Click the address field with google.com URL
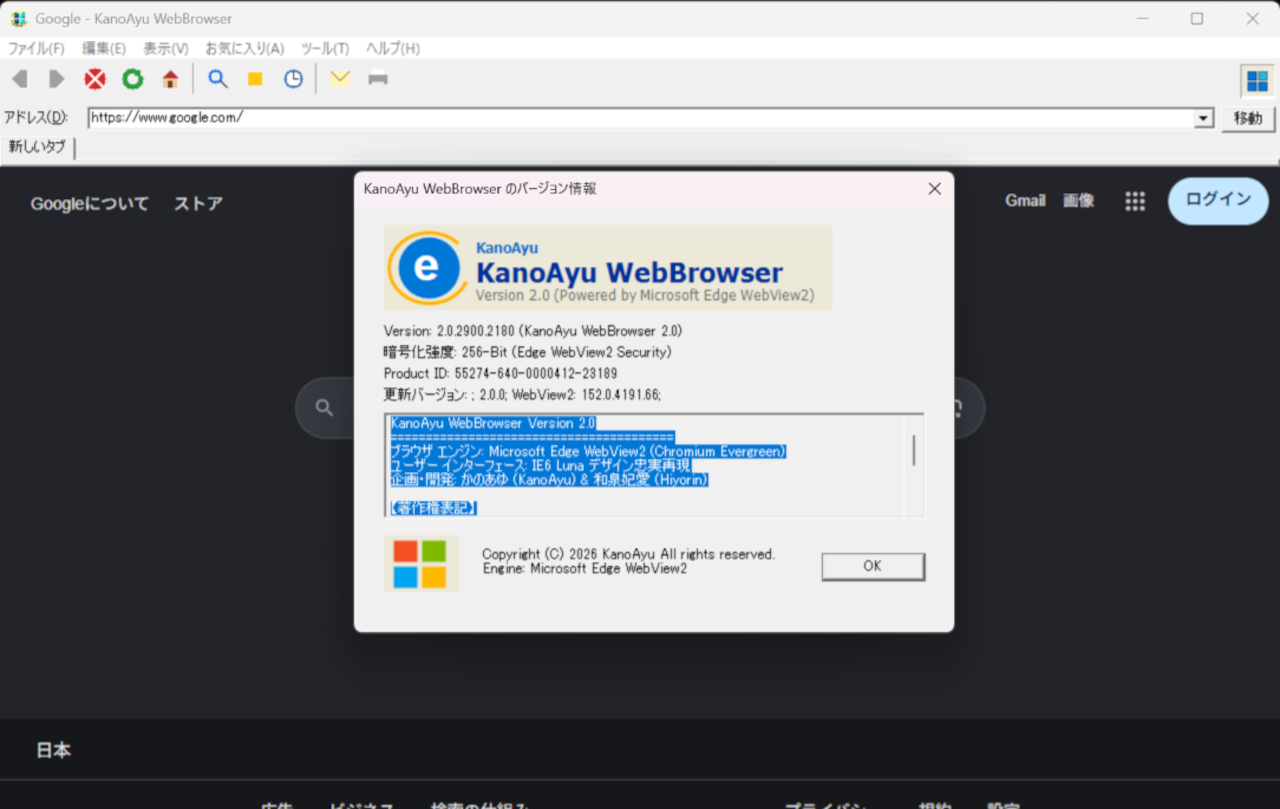 click(641, 118)
